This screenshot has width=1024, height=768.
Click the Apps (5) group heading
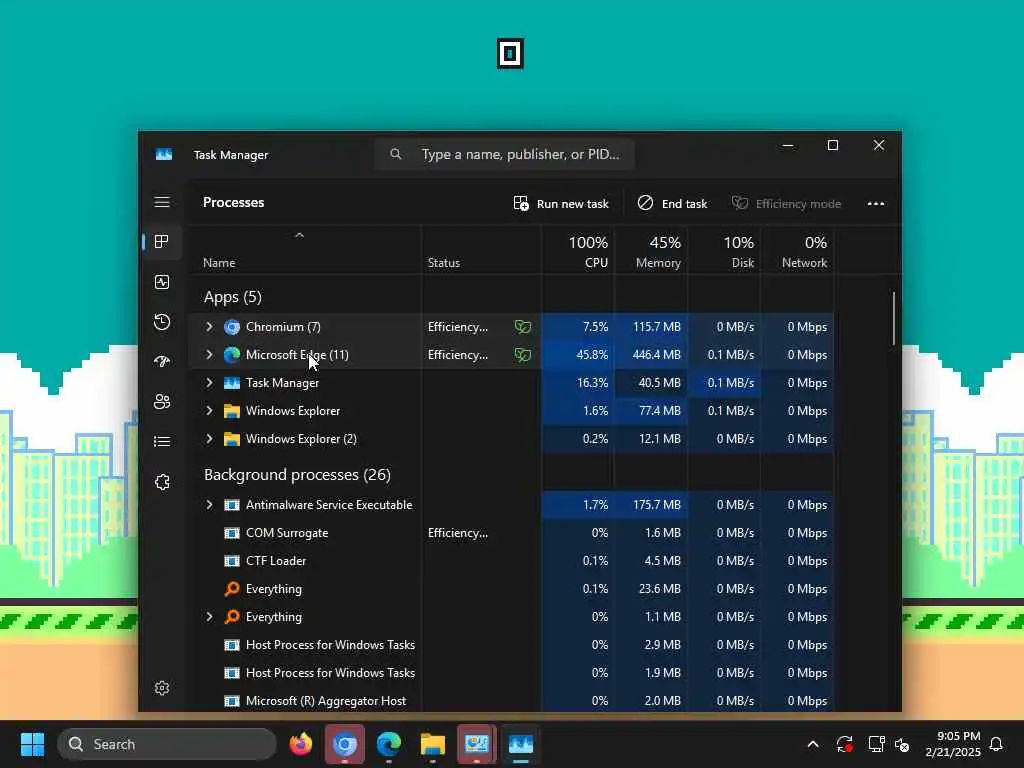pos(232,297)
